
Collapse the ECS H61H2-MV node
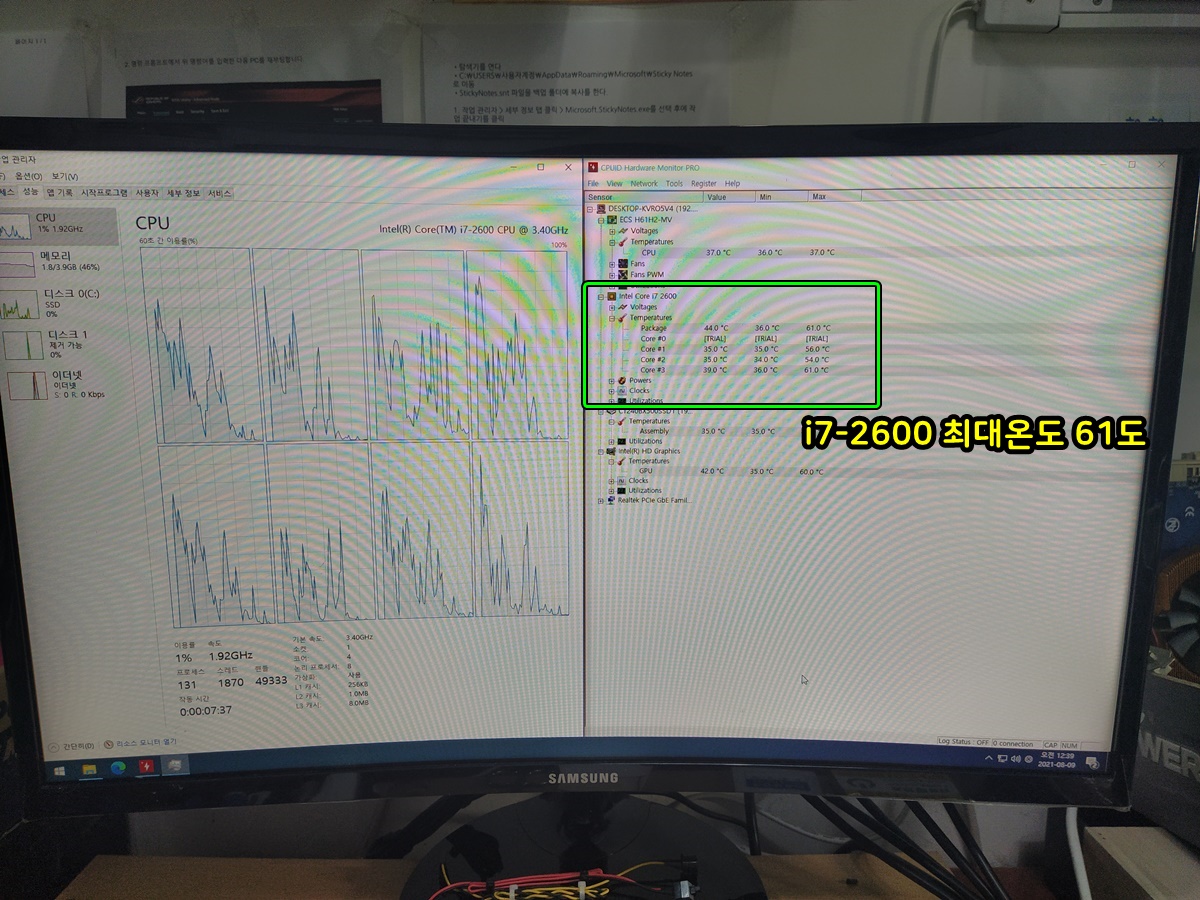pyautogui.click(x=601, y=220)
